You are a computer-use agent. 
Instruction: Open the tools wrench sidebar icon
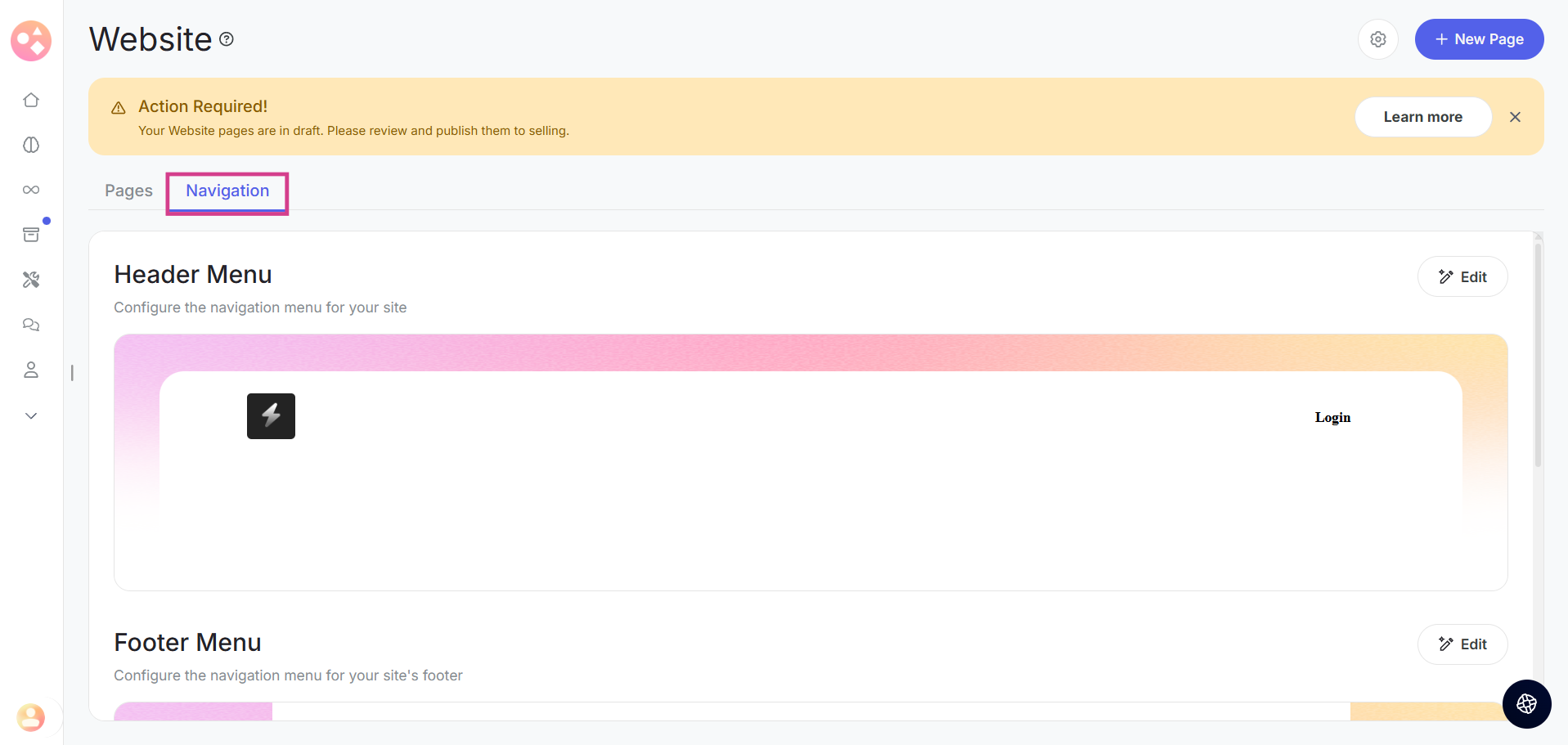click(31, 280)
